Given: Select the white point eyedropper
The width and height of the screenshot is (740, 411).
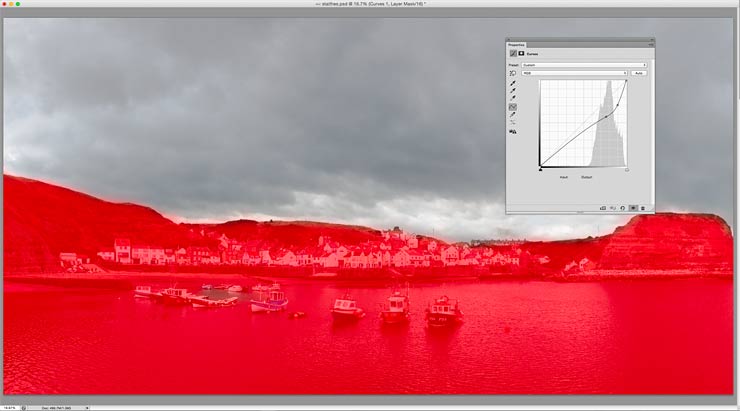Looking at the screenshot, I should click(513, 98).
